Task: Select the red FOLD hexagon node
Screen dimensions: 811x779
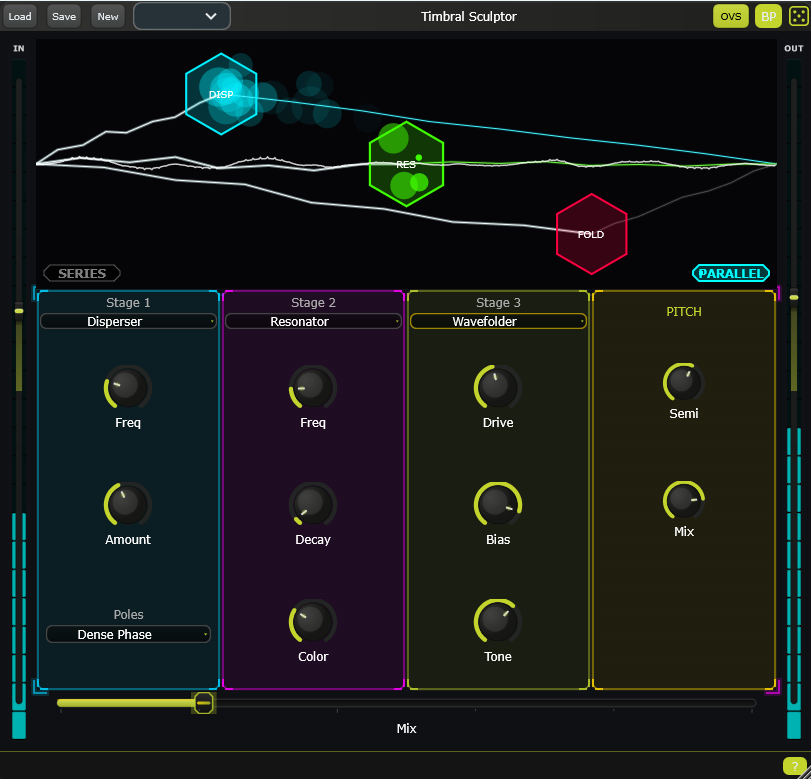Action: (x=591, y=234)
